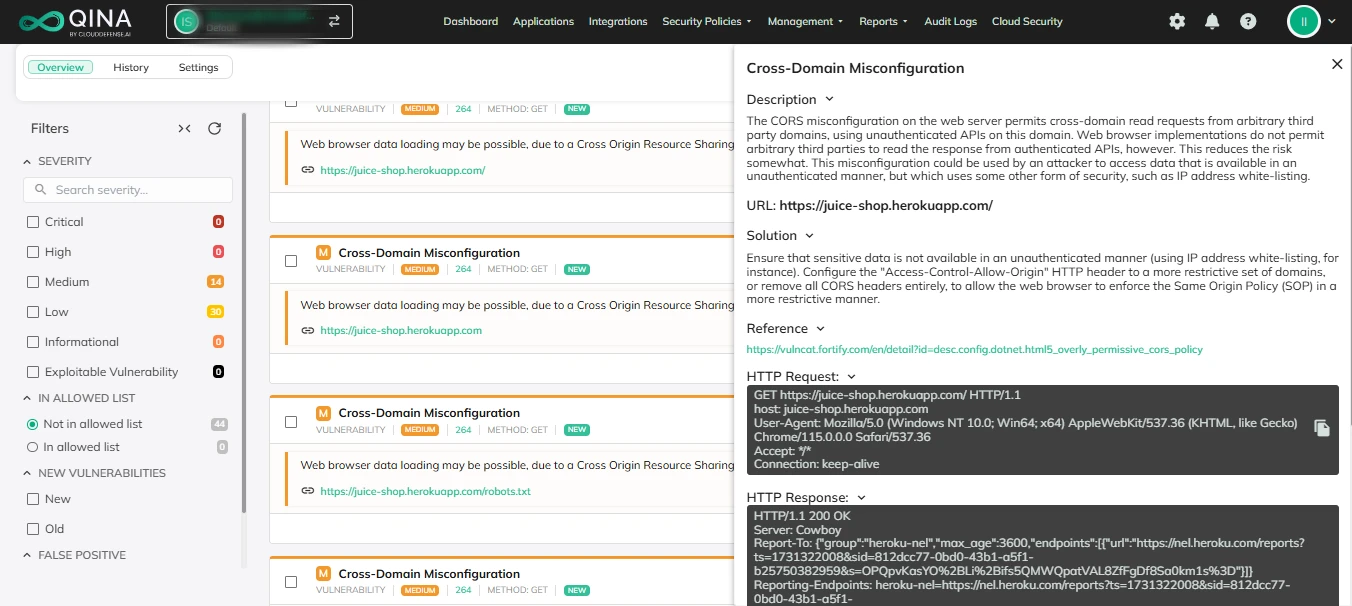Image resolution: width=1352 pixels, height=606 pixels.
Task: Switch to the History tab
Action: click(x=131, y=67)
